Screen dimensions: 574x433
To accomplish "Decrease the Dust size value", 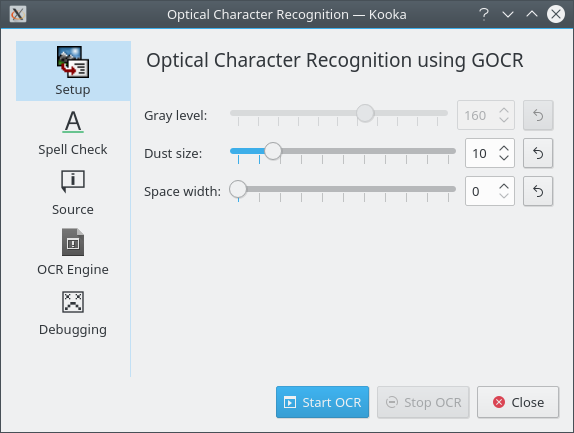I will point(504,158).
